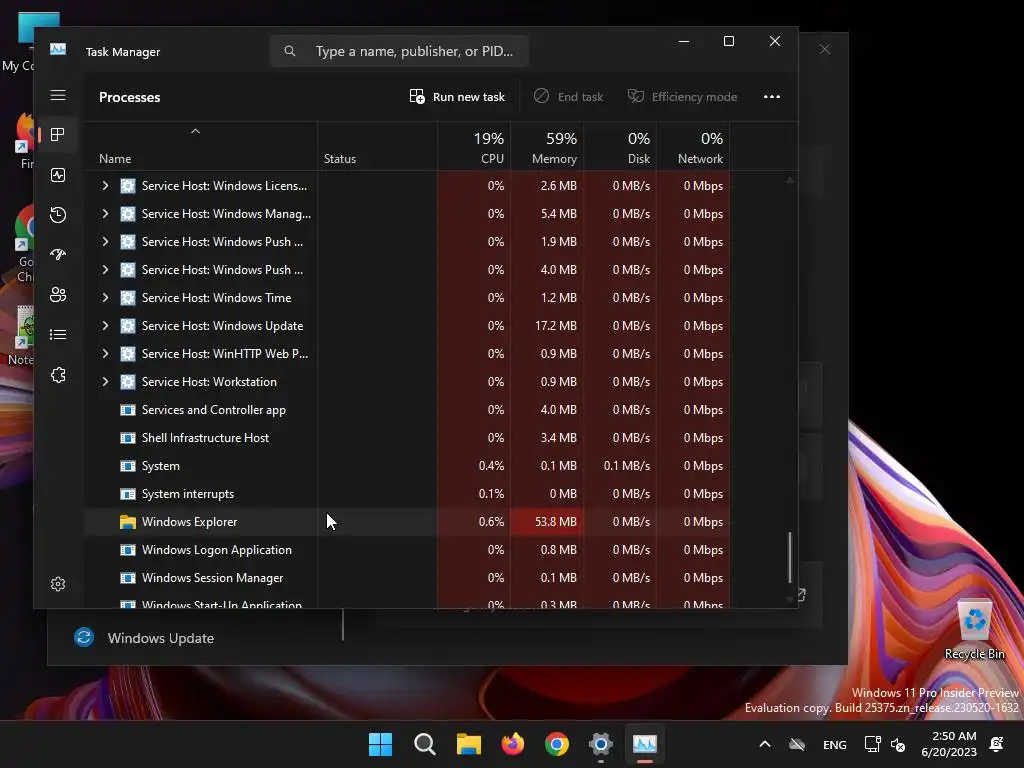Switch to Settings app on taskbar
The image size is (1024, 768).
601,744
